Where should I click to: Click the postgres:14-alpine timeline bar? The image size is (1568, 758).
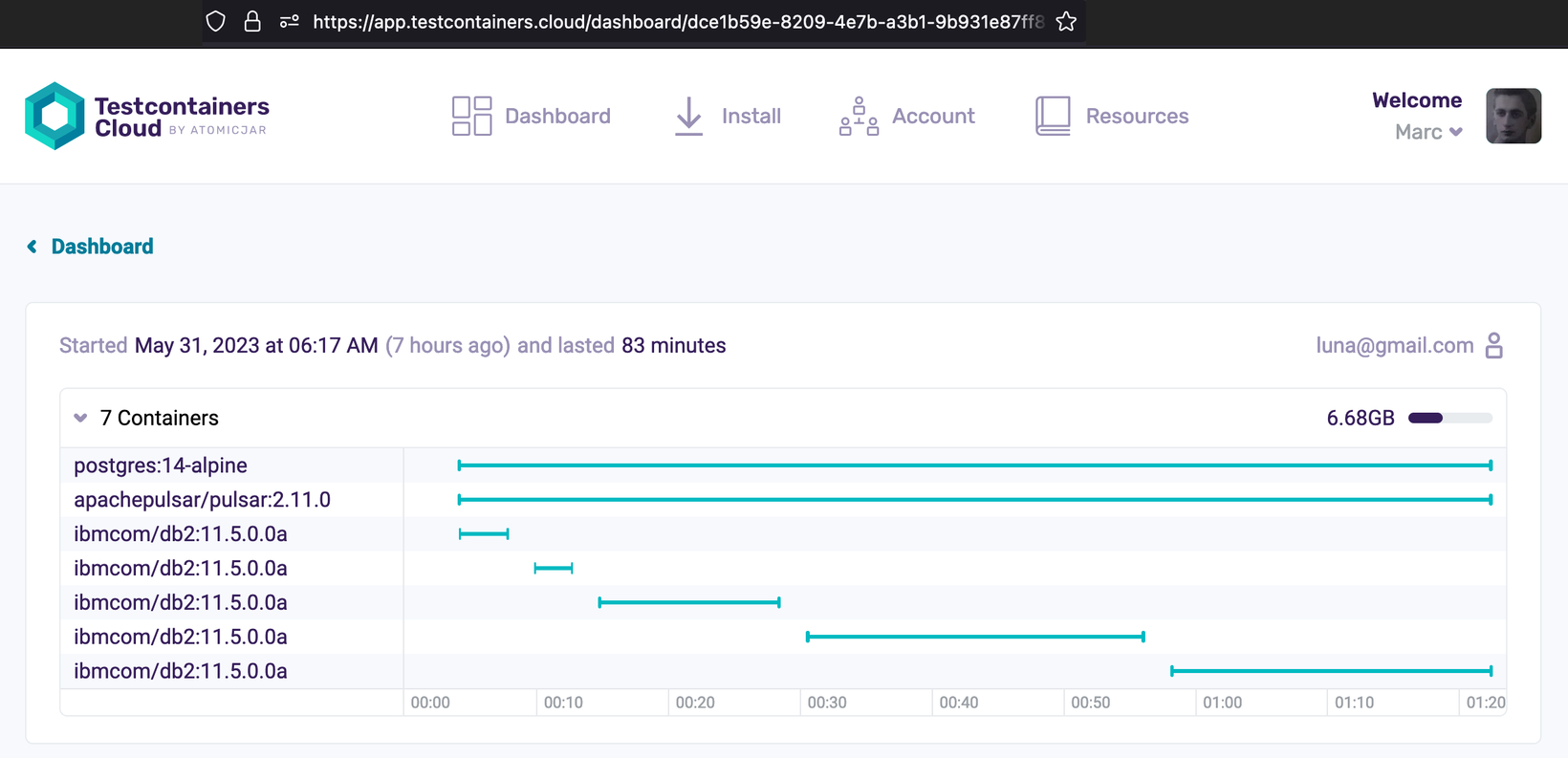coord(975,466)
